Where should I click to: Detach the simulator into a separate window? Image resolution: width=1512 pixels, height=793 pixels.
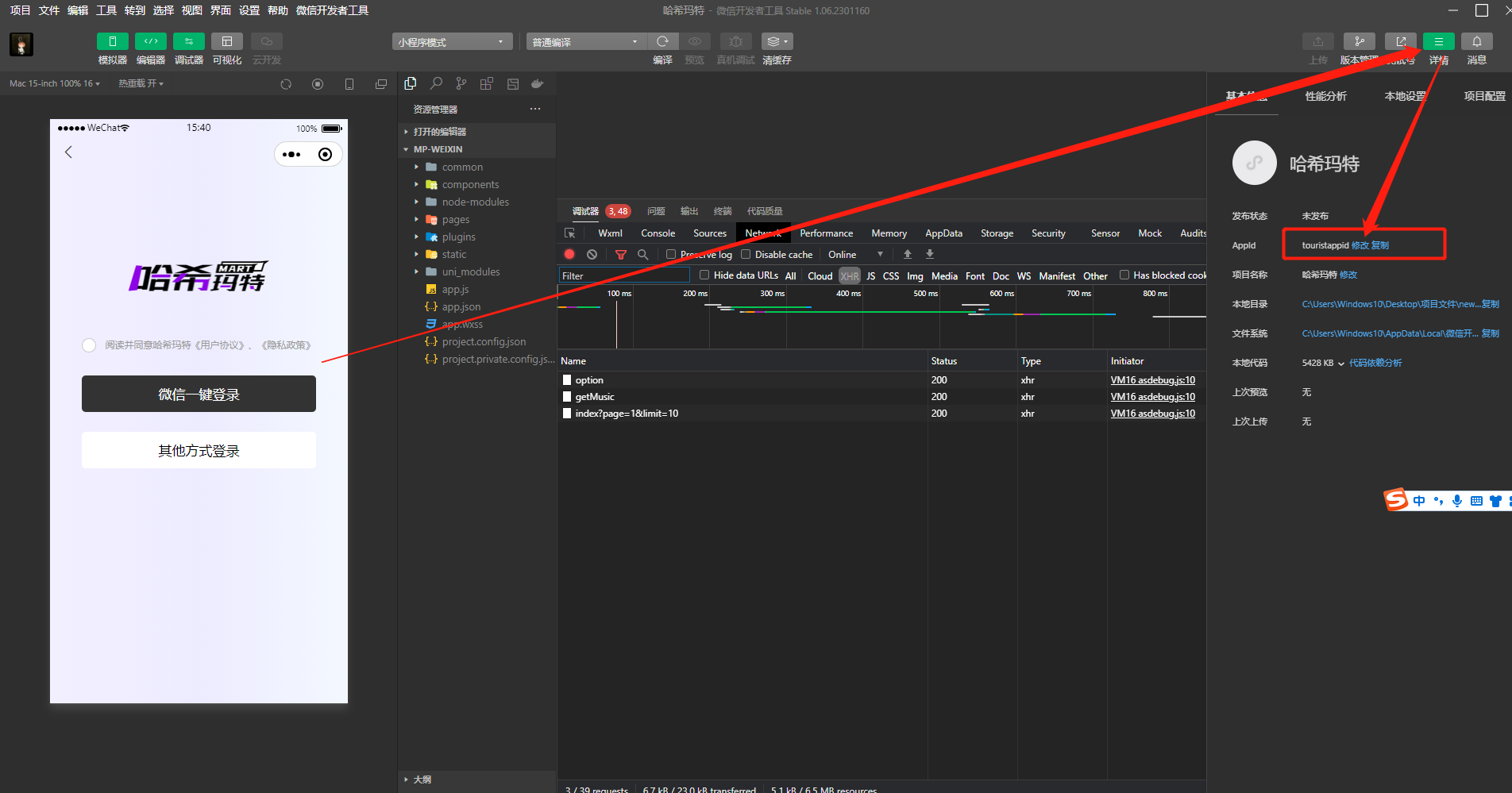[x=381, y=84]
